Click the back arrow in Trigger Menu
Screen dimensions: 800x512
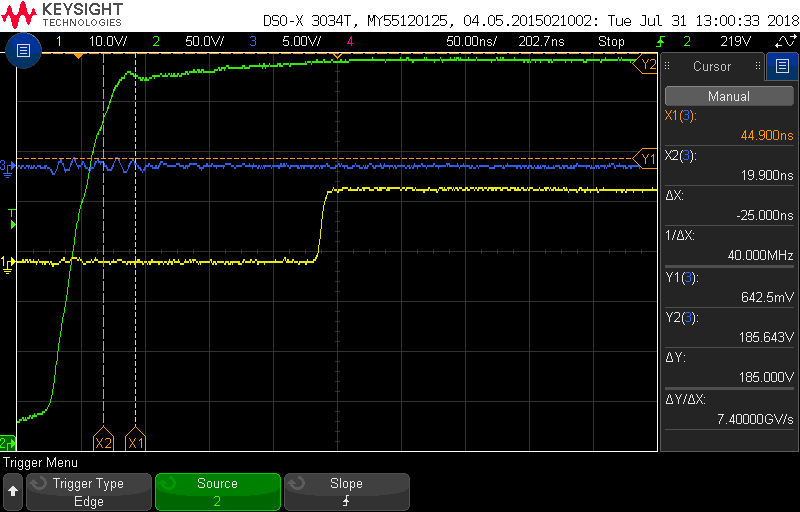point(13,492)
